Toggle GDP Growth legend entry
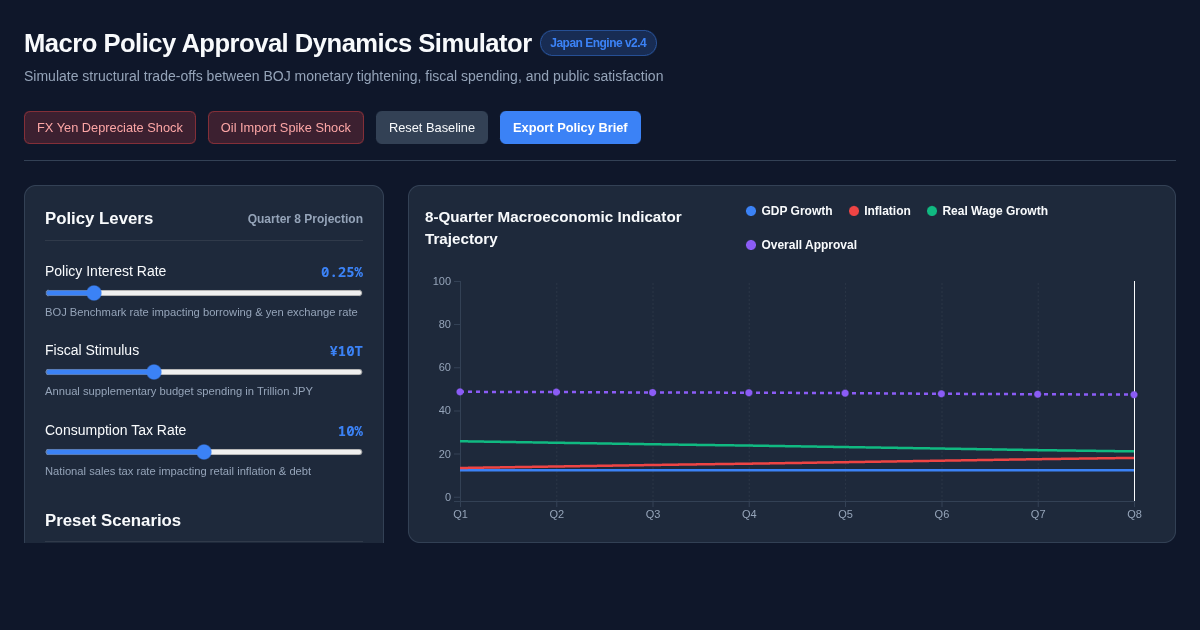Image resolution: width=1200 pixels, height=630 pixels. 789,211
